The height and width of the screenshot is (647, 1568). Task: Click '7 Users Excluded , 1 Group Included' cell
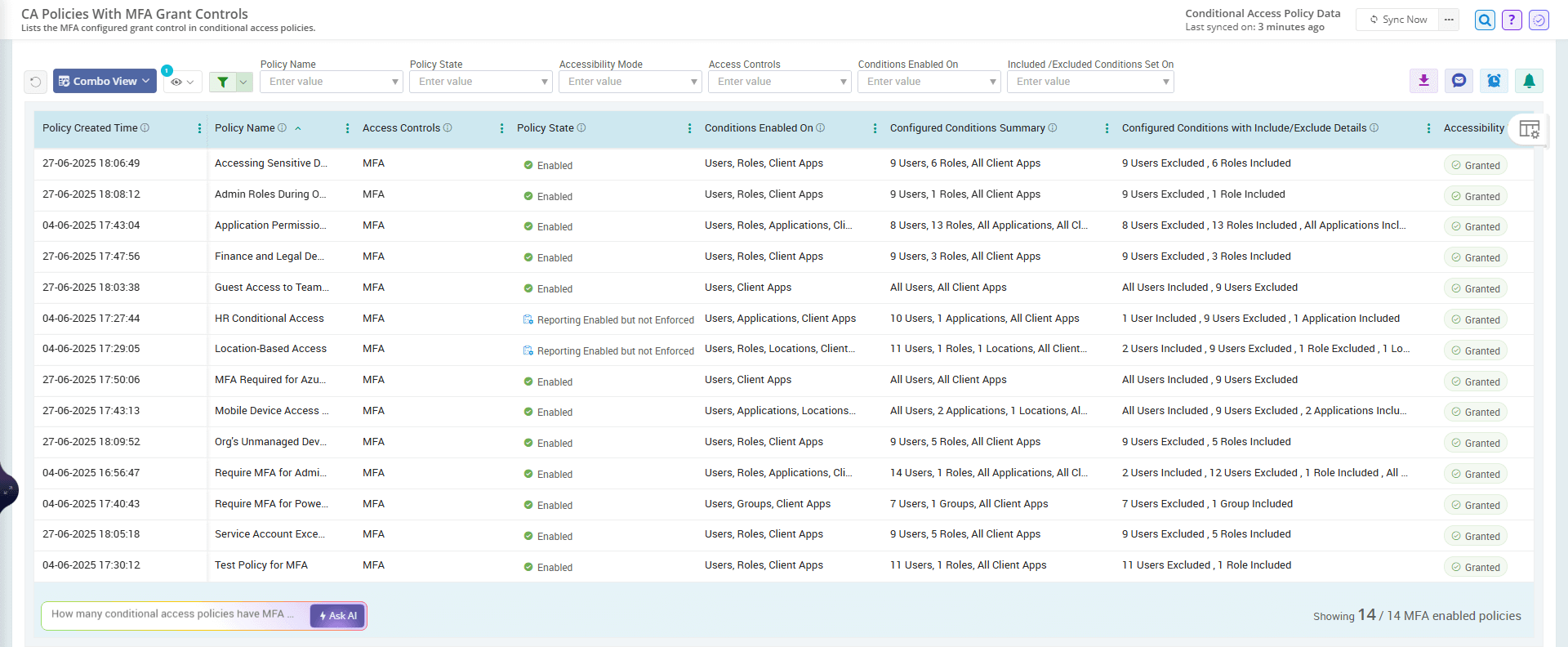coord(1207,504)
